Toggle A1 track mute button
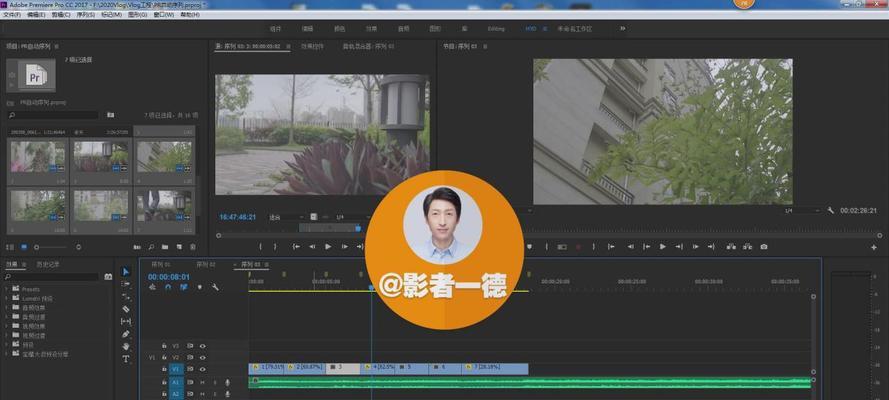Viewport: 889px width, 400px height. 202,382
